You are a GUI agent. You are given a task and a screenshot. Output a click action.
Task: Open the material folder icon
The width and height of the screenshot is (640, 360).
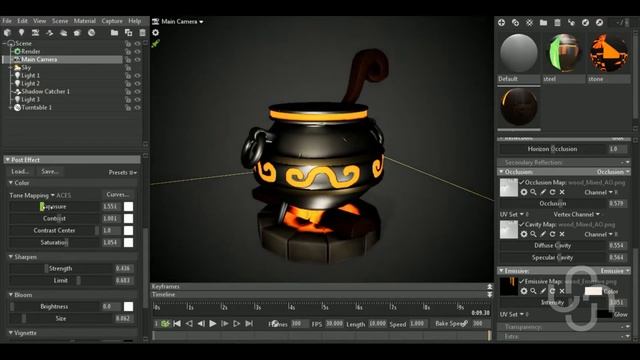click(x=543, y=23)
